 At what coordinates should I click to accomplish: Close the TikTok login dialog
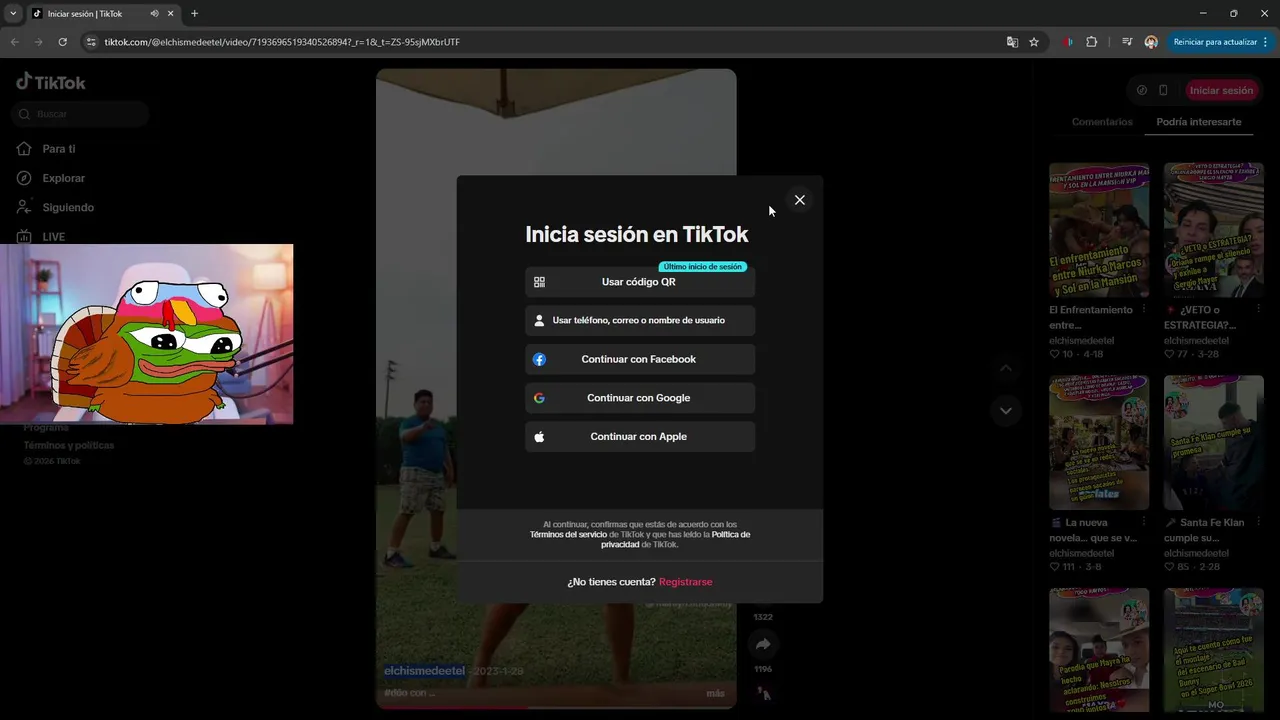[799, 200]
